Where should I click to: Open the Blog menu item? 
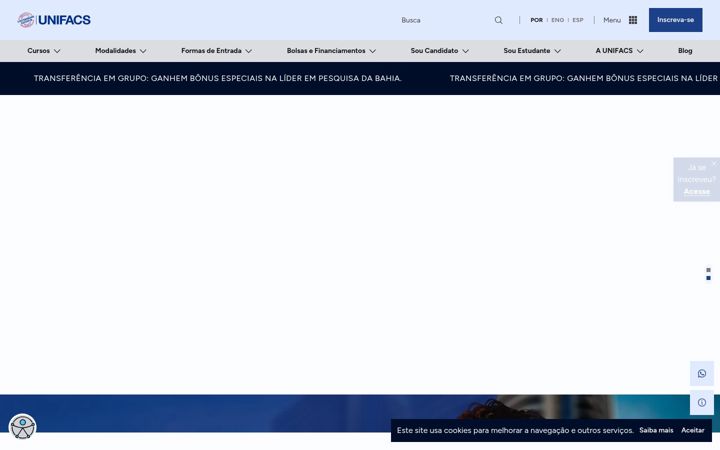pos(685,51)
